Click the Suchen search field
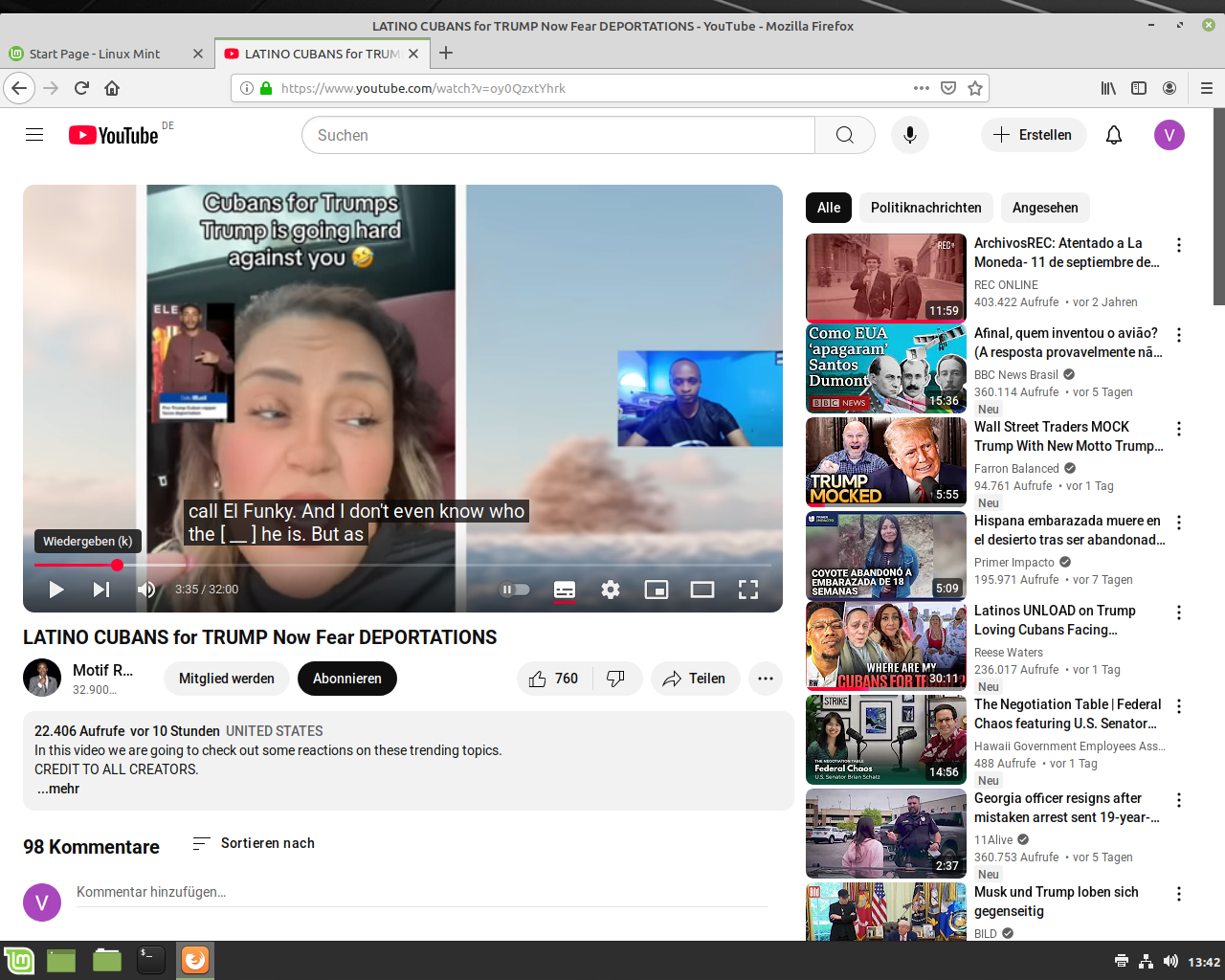This screenshot has height=980, width=1225. [x=559, y=135]
